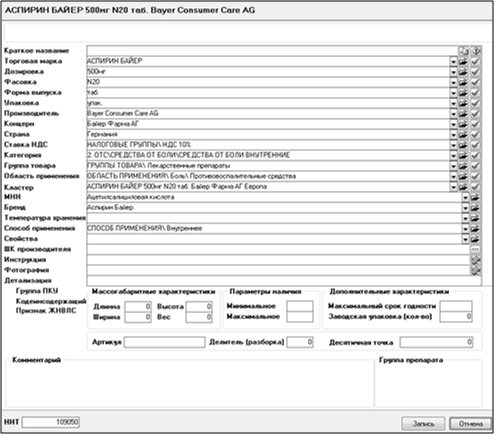Expand the Дозировка dropdown
Screen dimensions: 494x434
tap(453, 72)
